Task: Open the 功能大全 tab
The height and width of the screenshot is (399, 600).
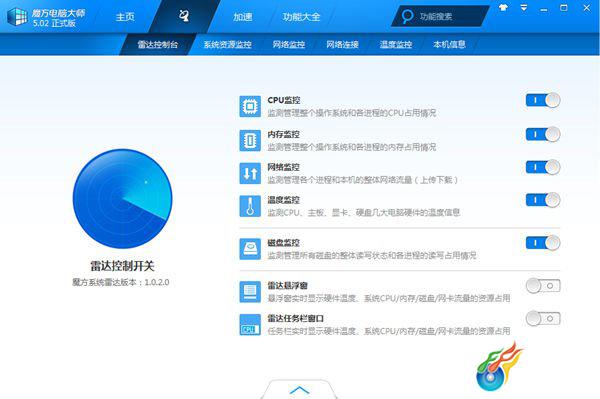Action: coord(302,17)
